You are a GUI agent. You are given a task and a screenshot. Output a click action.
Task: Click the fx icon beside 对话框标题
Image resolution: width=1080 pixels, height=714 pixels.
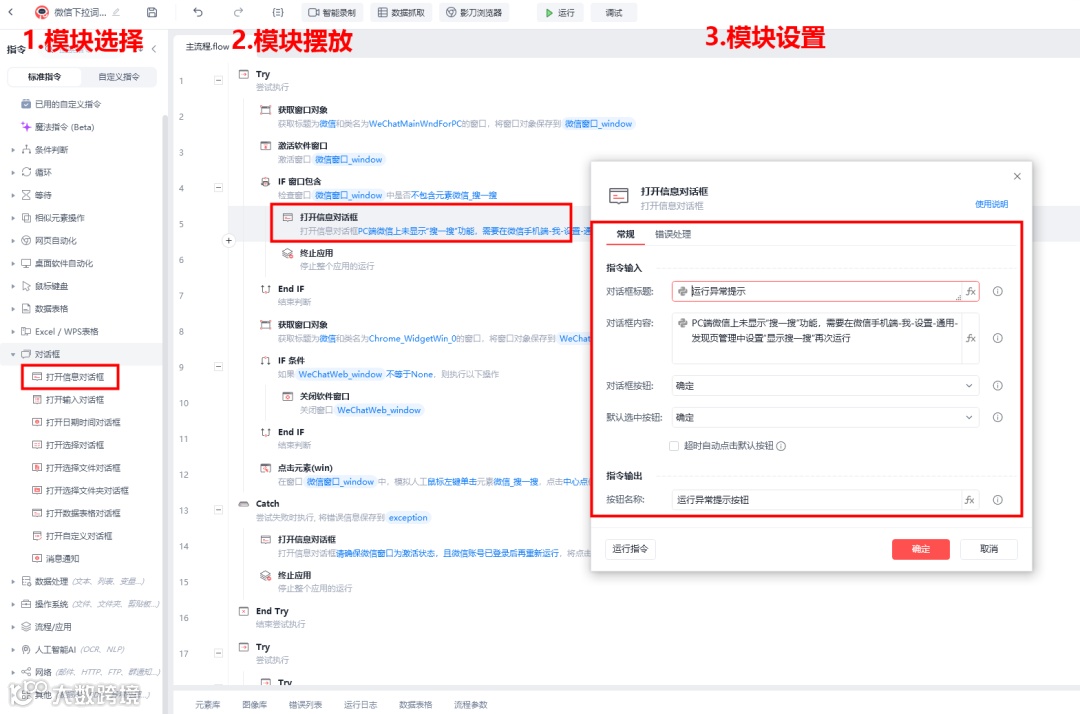[970, 291]
